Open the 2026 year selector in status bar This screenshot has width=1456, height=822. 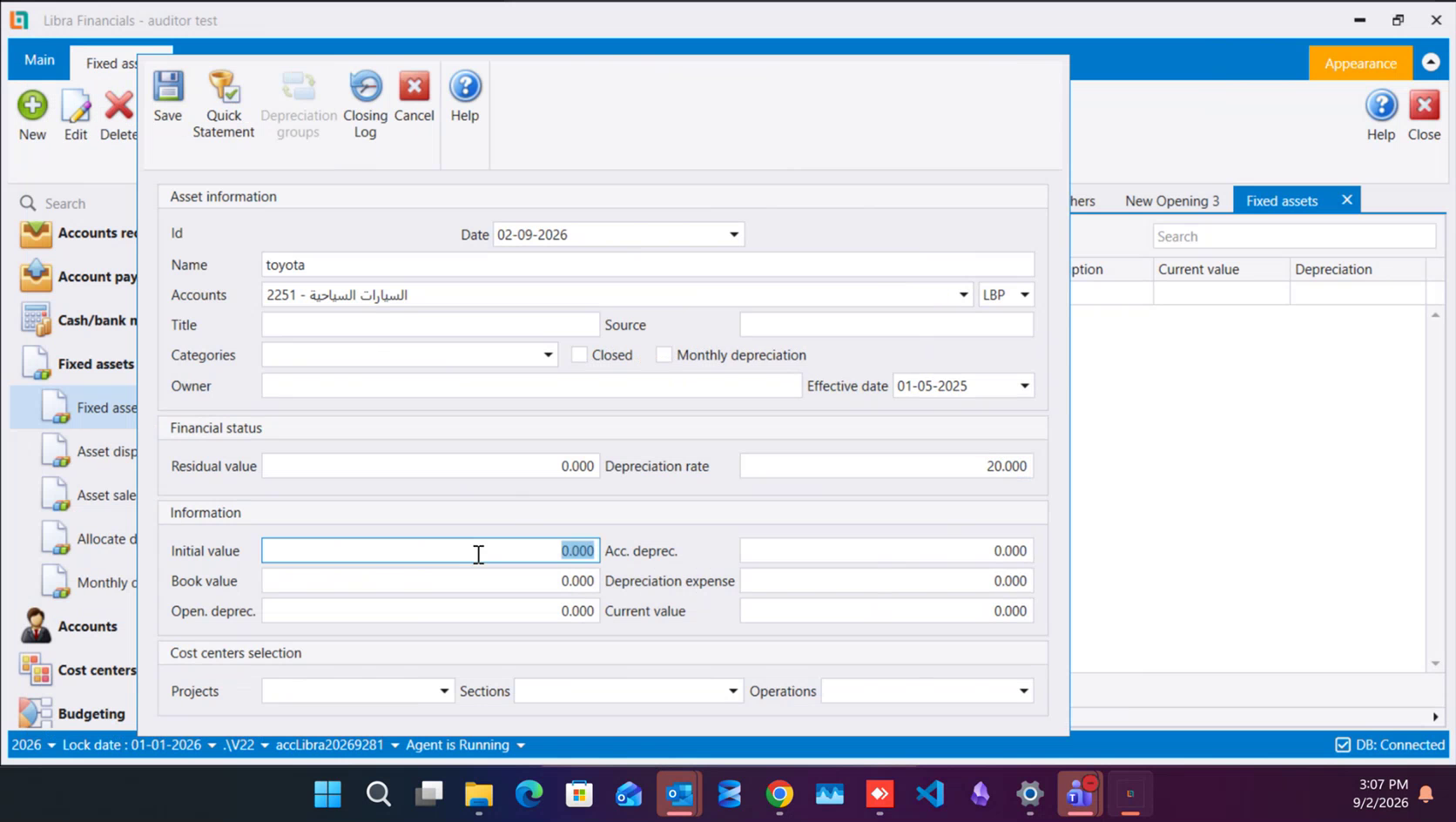click(33, 745)
